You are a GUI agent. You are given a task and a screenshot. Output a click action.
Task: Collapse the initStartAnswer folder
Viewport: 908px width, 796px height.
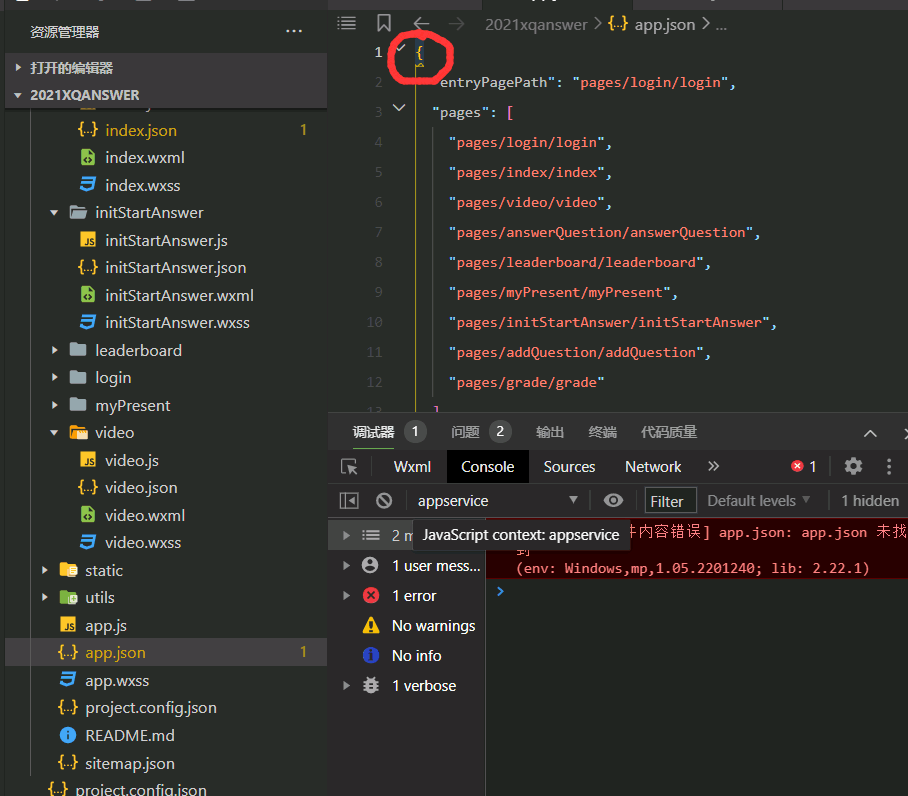[x=54, y=212]
